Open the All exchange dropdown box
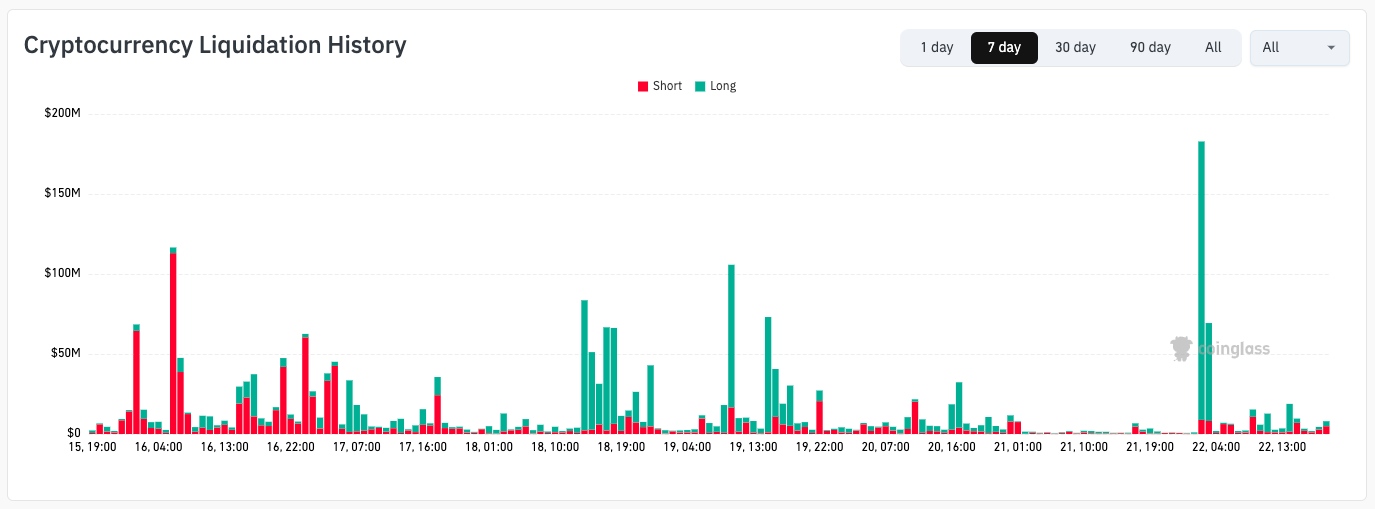1375x509 pixels. coord(1298,47)
